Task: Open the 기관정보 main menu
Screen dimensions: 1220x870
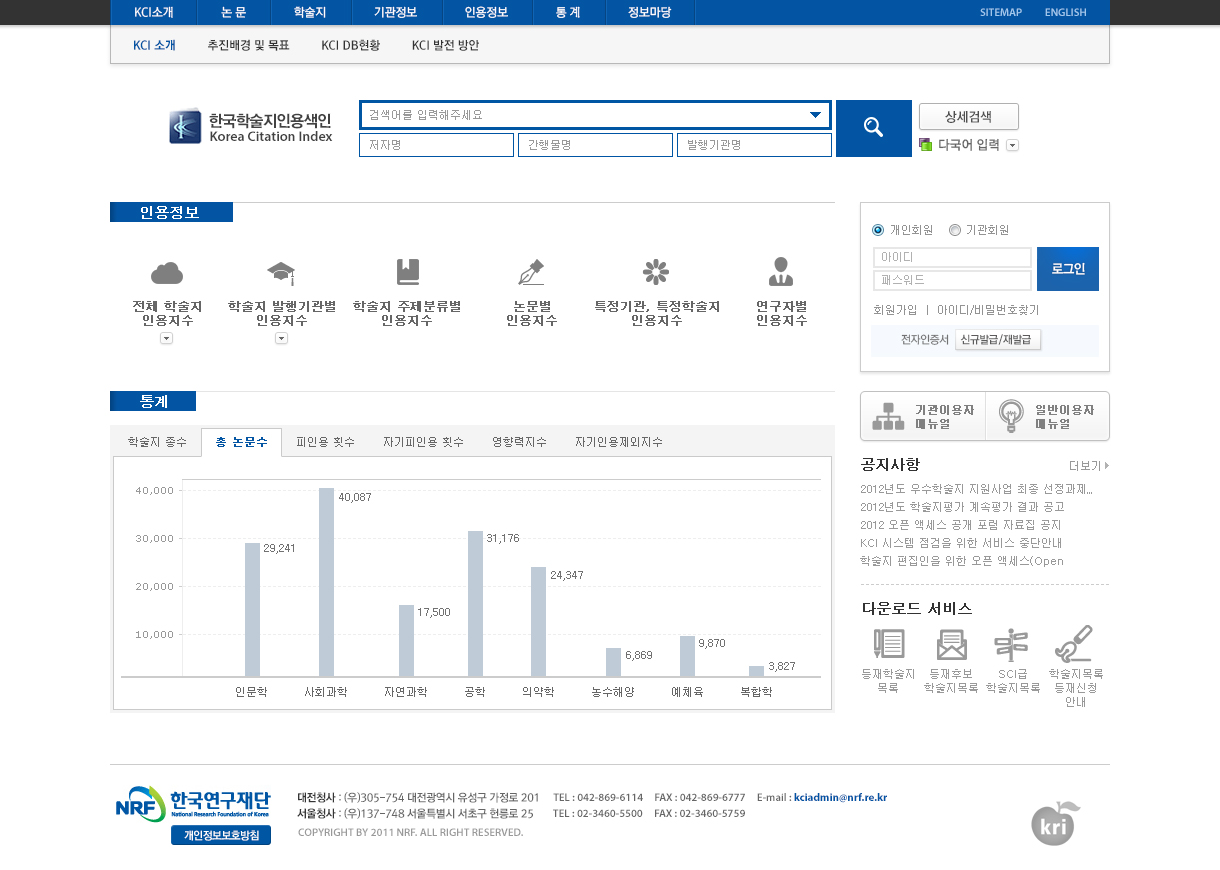Action: point(395,12)
